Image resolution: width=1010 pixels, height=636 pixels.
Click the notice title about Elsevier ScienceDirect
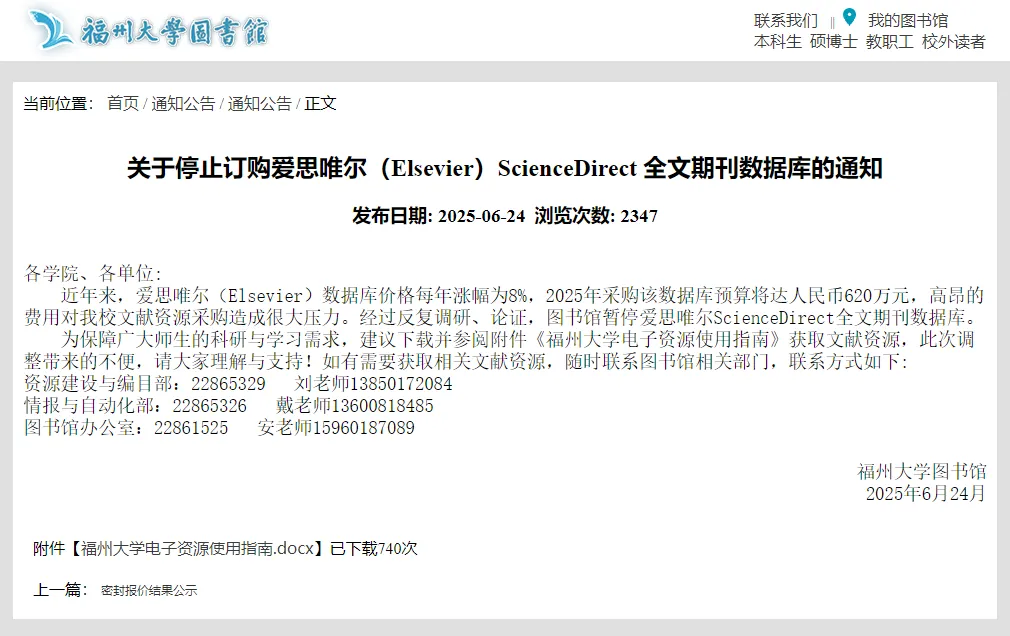click(504, 168)
